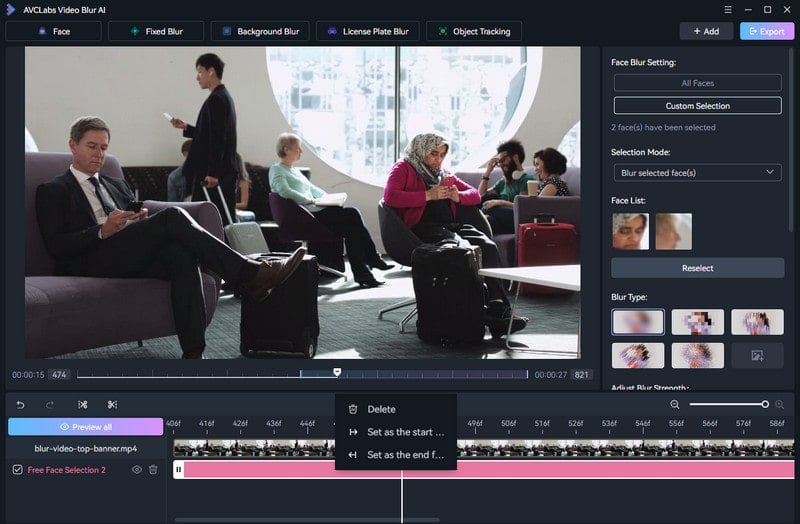The width and height of the screenshot is (800, 524).
Task: Click the Reselect button
Action: [x=697, y=268]
